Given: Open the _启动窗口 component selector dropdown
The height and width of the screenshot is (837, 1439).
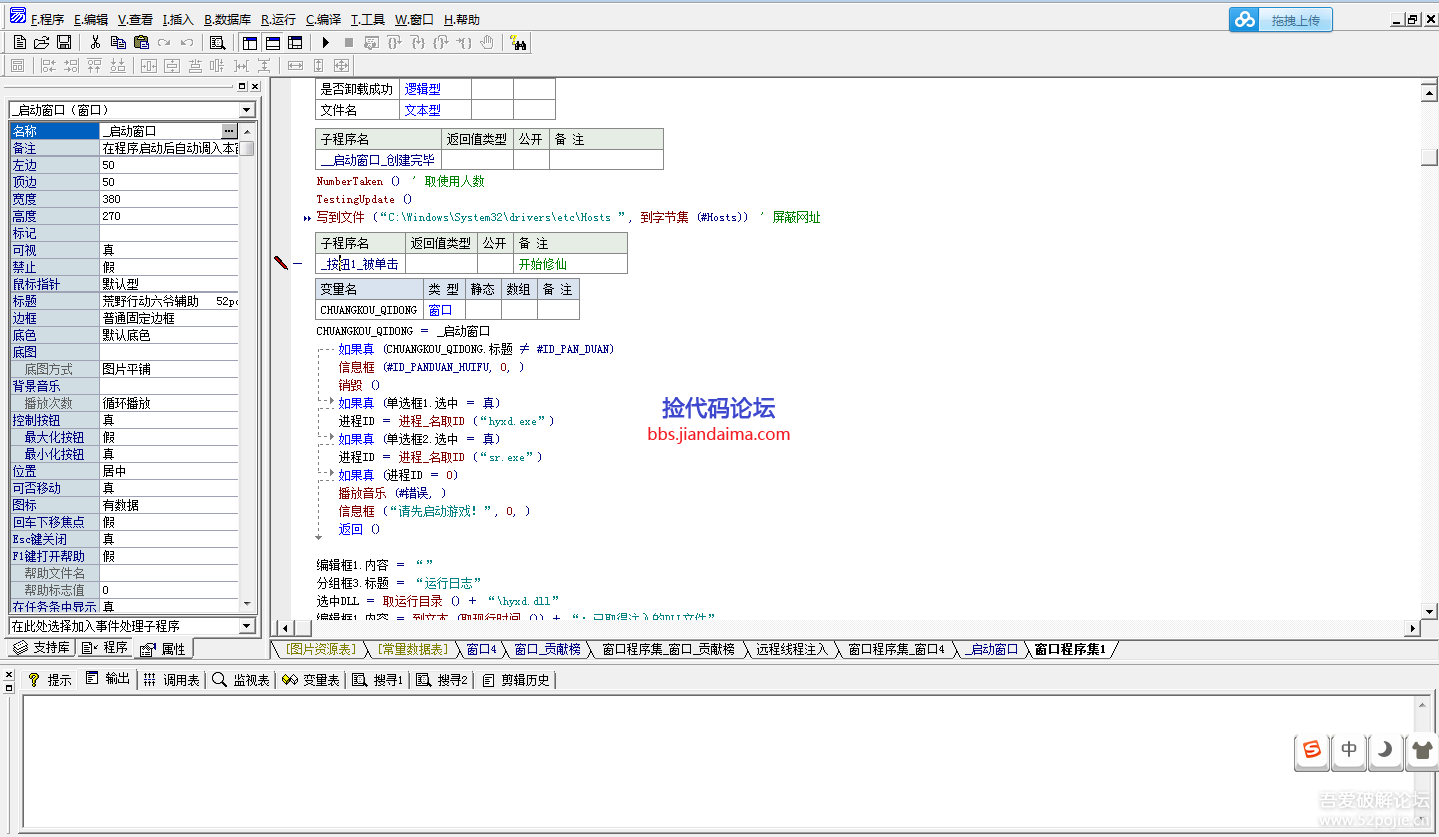Looking at the screenshot, I should (247, 110).
